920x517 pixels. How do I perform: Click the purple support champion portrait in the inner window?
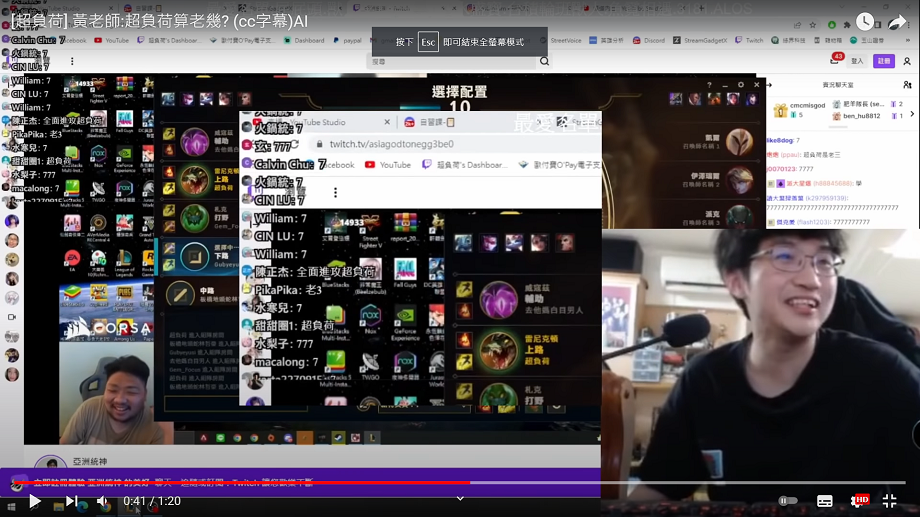[x=498, y=300]
